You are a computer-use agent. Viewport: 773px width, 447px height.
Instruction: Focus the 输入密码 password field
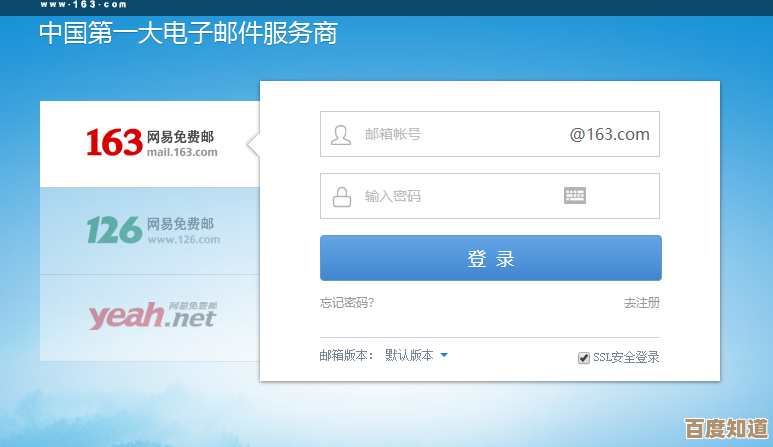click(450, 196)
